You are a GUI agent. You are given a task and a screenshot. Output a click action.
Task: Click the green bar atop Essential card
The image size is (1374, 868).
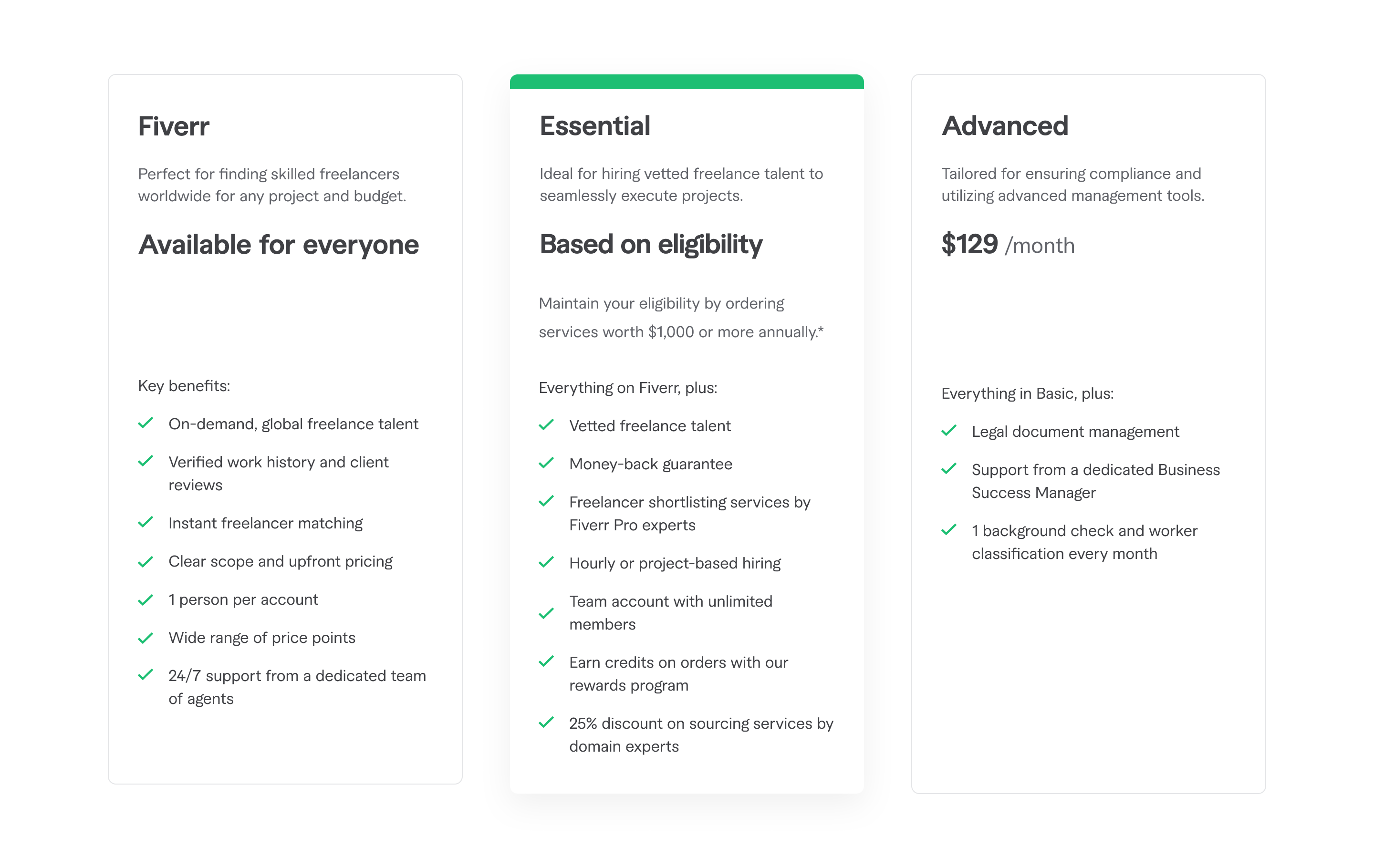687,82
